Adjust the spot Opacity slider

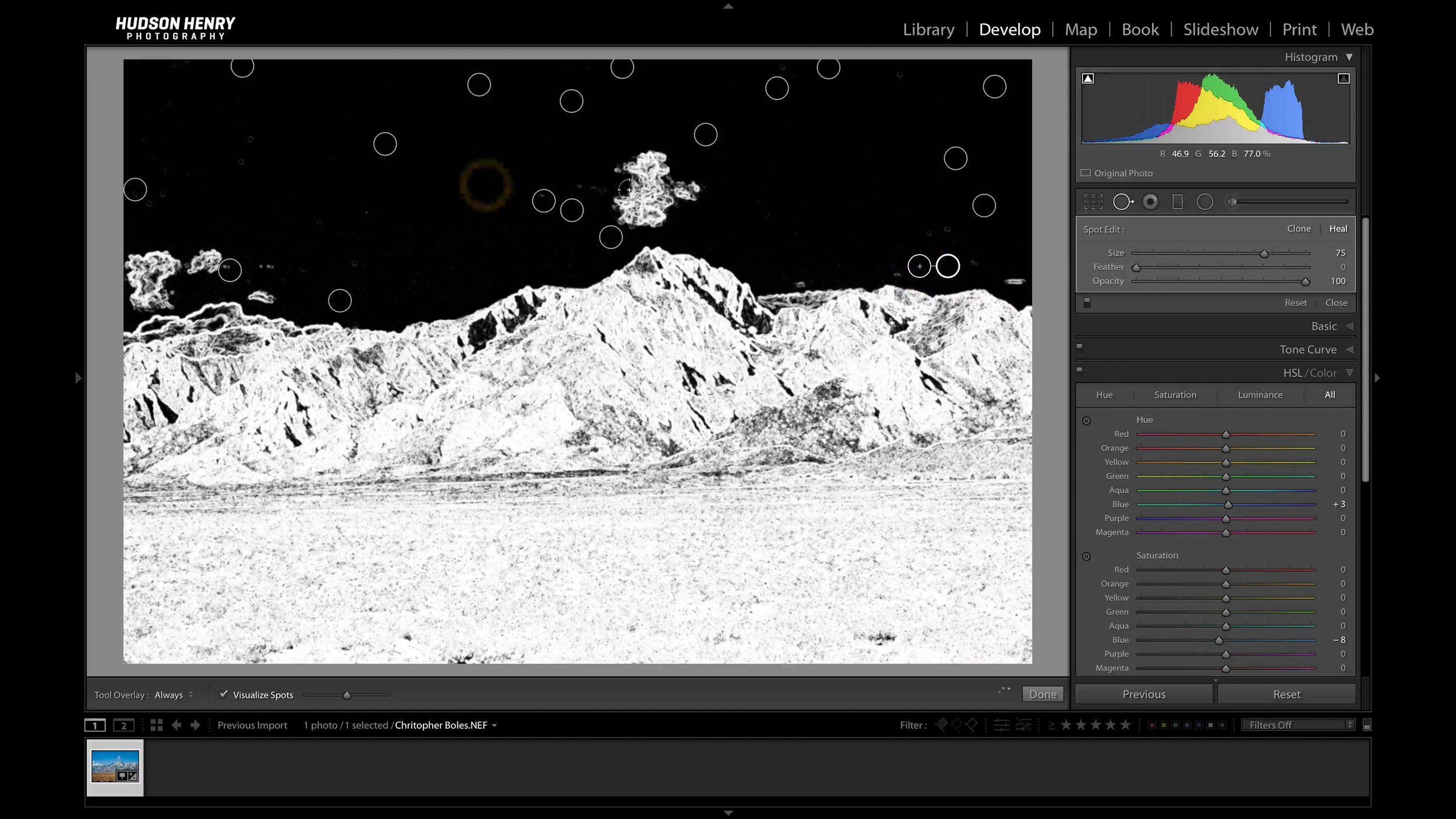[1305, 281]
